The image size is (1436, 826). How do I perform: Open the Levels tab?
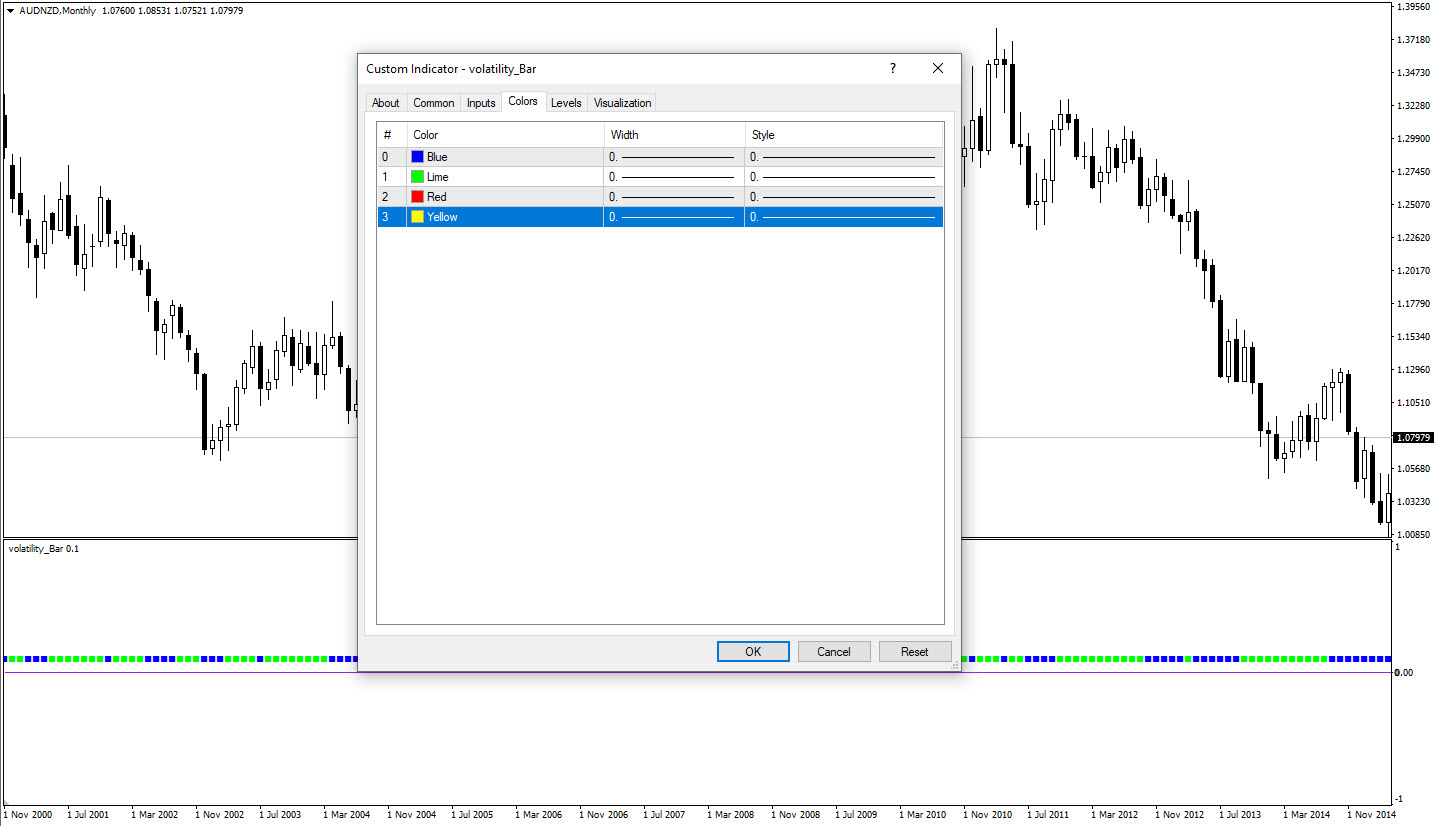pos(566,103)
